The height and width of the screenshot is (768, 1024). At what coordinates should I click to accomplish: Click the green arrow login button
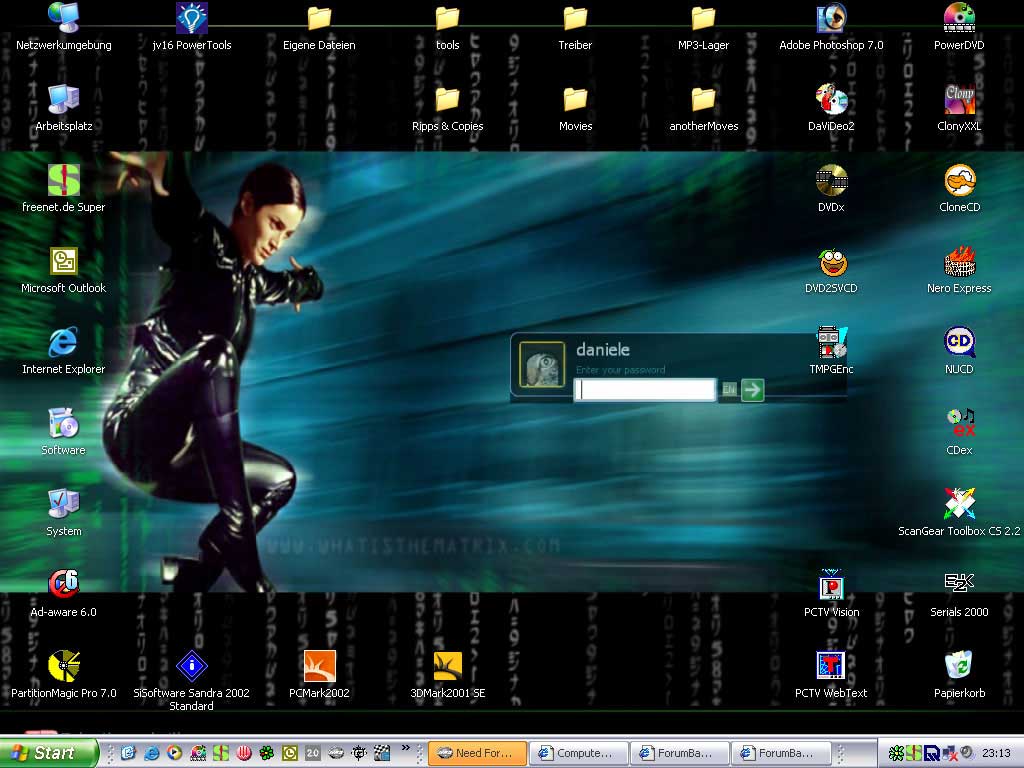point(752,390)
